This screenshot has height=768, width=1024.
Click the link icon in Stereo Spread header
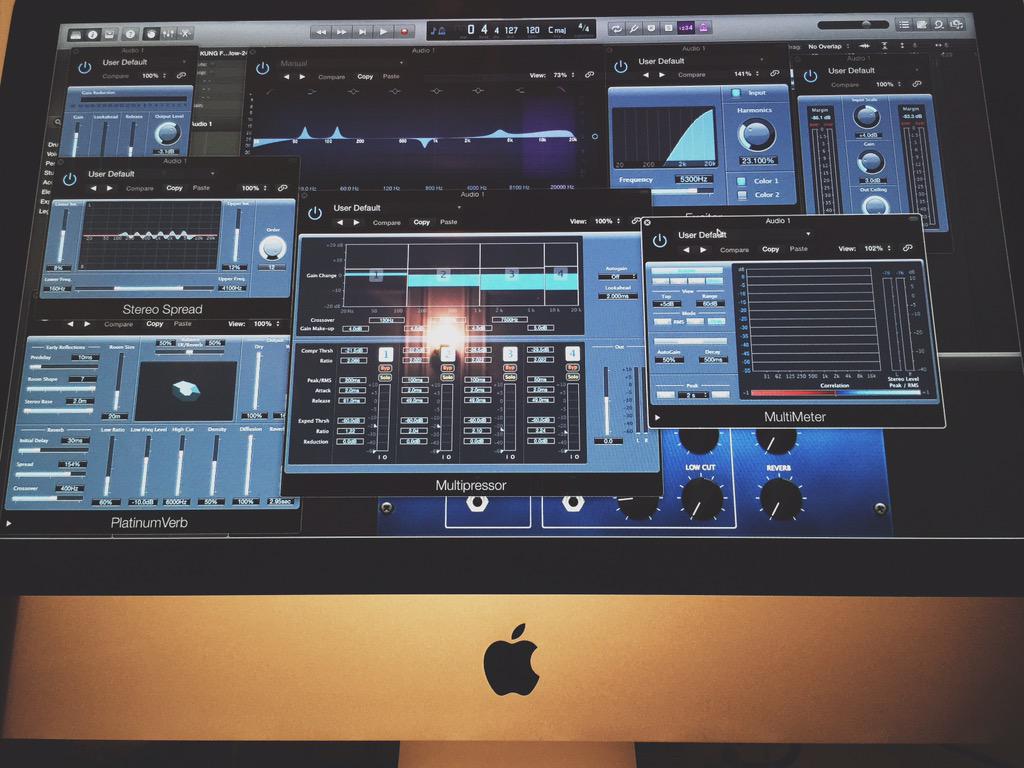(x=282, y=188)
